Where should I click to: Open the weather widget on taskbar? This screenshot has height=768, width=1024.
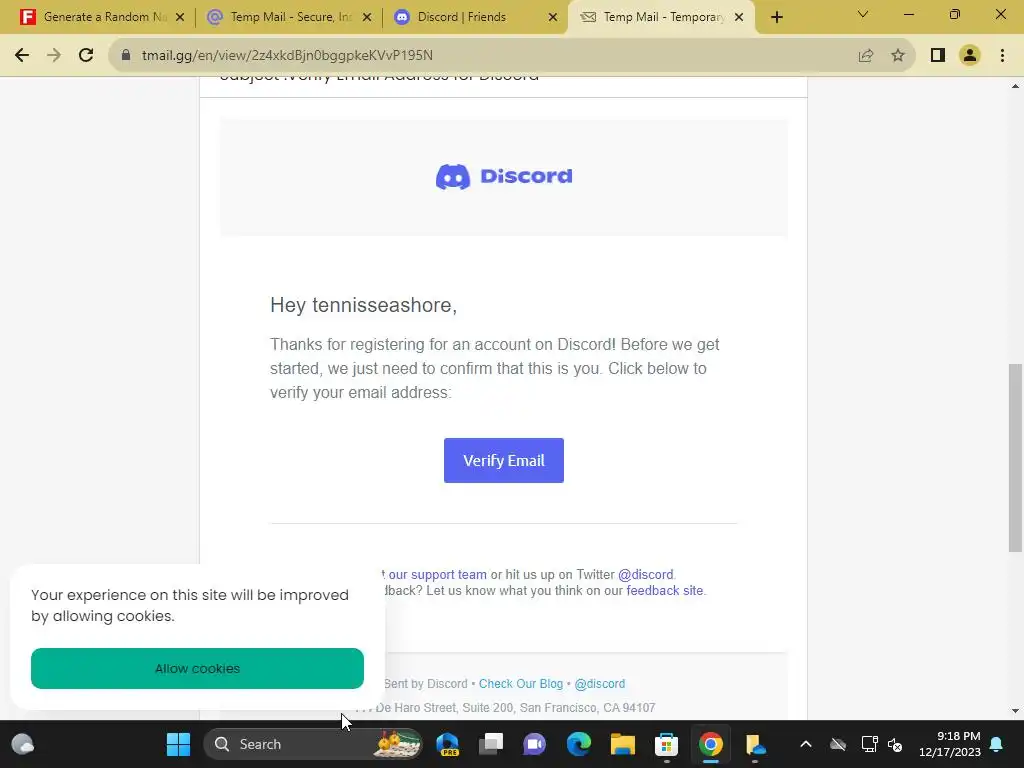click(23, 744)
